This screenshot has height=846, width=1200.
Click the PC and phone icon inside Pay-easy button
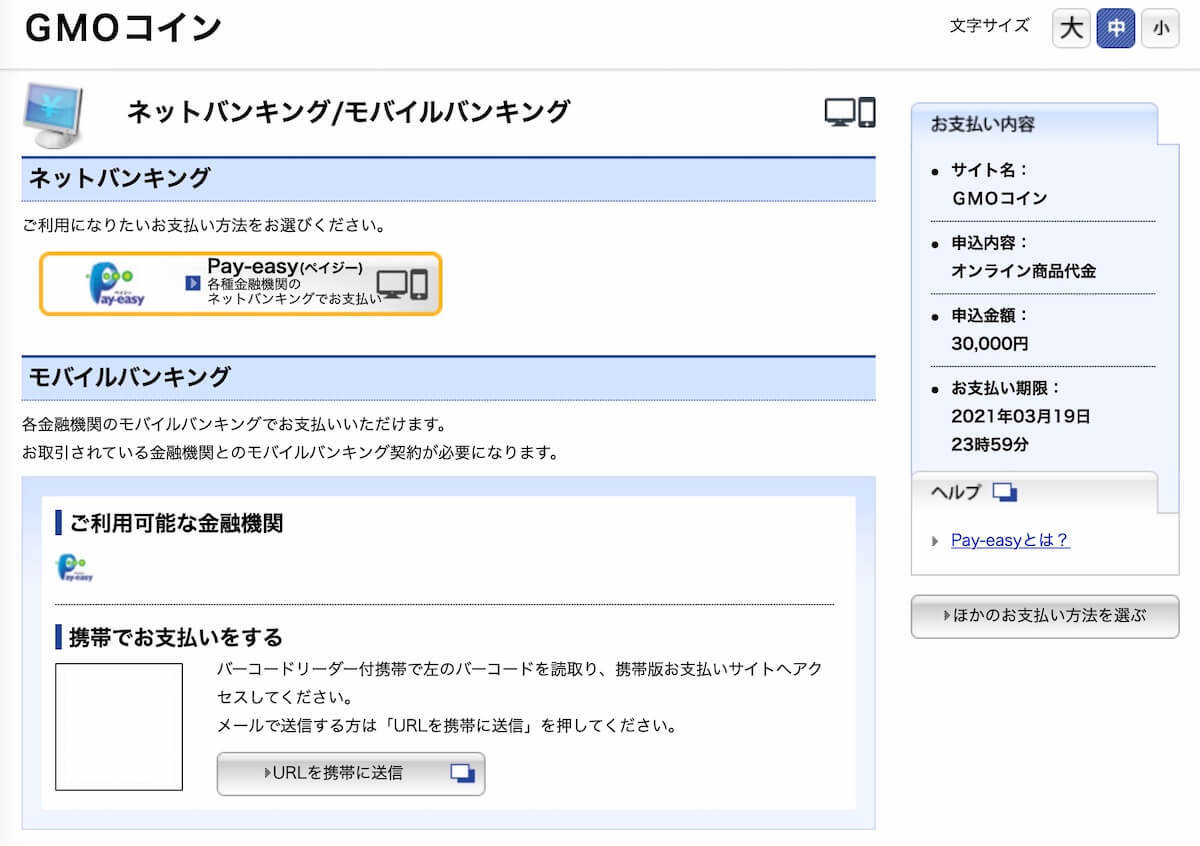[402, 285]
